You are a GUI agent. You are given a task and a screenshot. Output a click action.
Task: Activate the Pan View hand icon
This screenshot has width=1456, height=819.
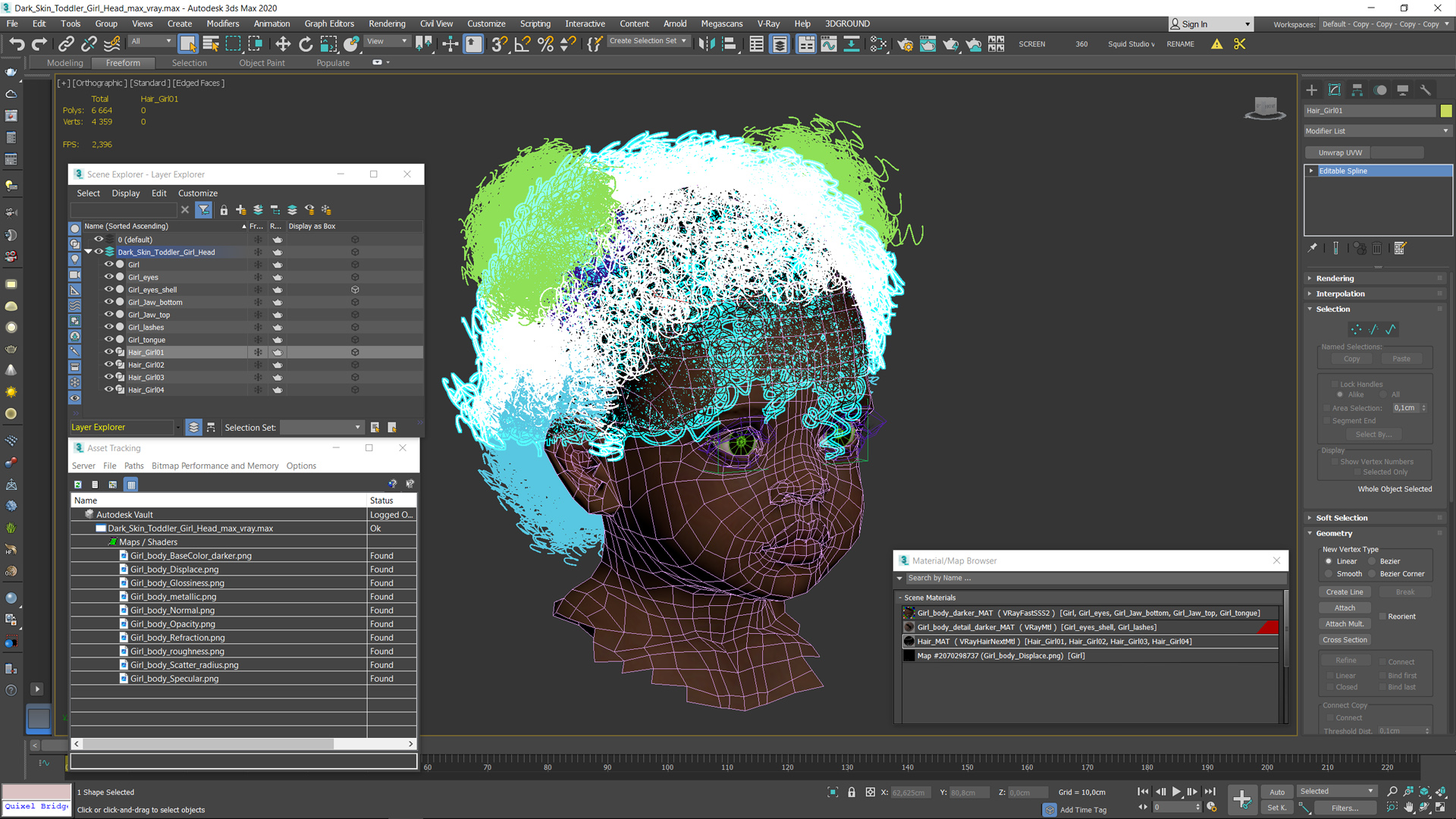[x=1408, y=808]
